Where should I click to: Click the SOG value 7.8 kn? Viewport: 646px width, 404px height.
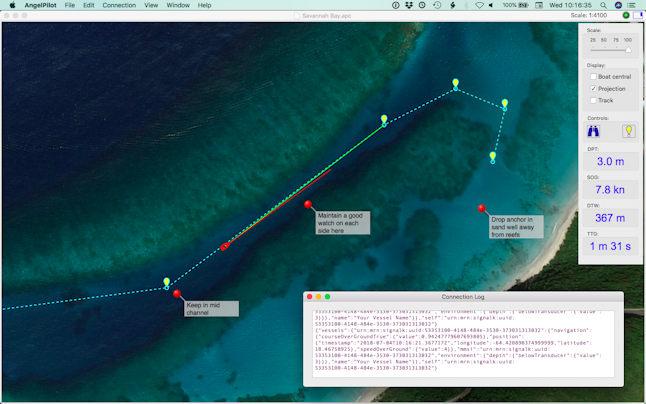point(610,190)
